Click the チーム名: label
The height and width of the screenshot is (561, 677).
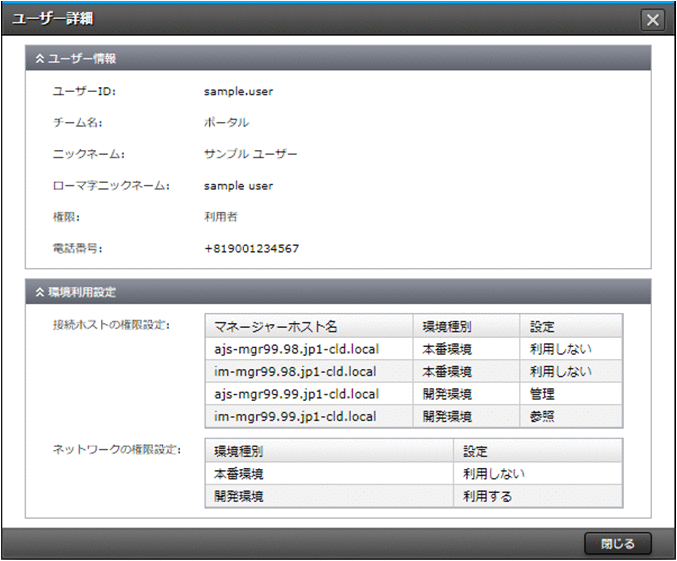tap(77, 123)
